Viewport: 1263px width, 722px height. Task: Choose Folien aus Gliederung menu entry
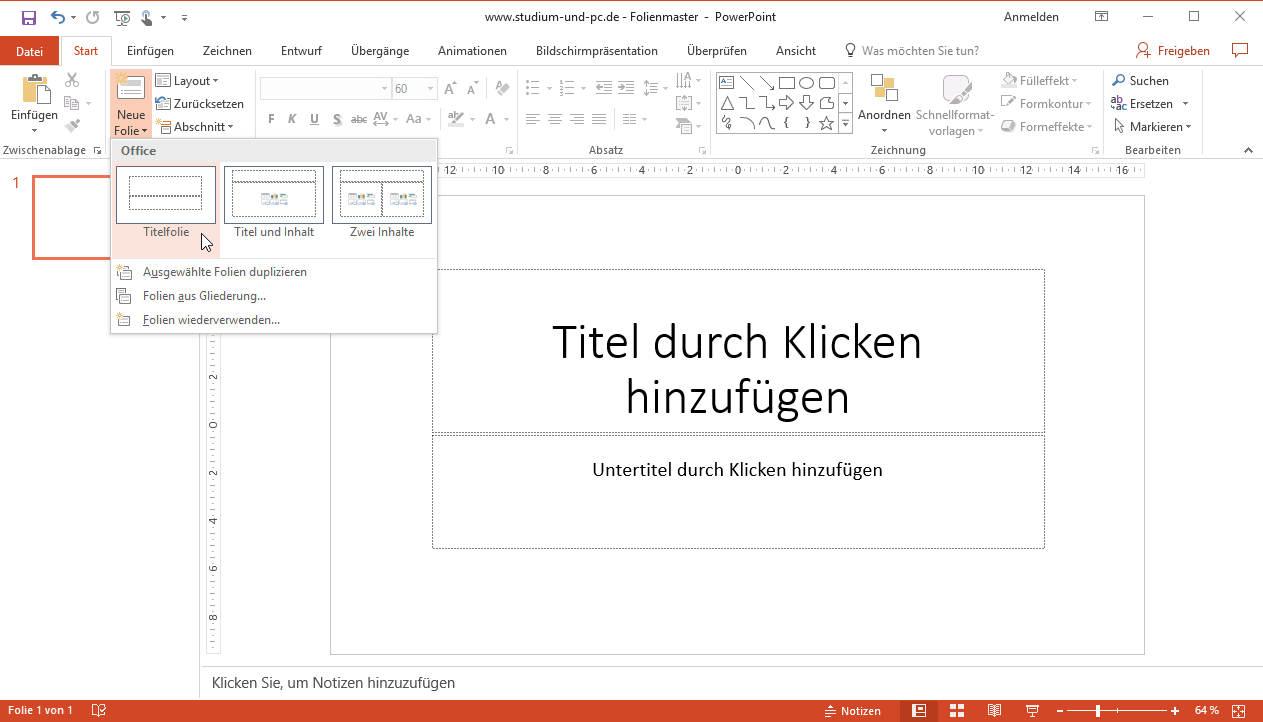204,296
